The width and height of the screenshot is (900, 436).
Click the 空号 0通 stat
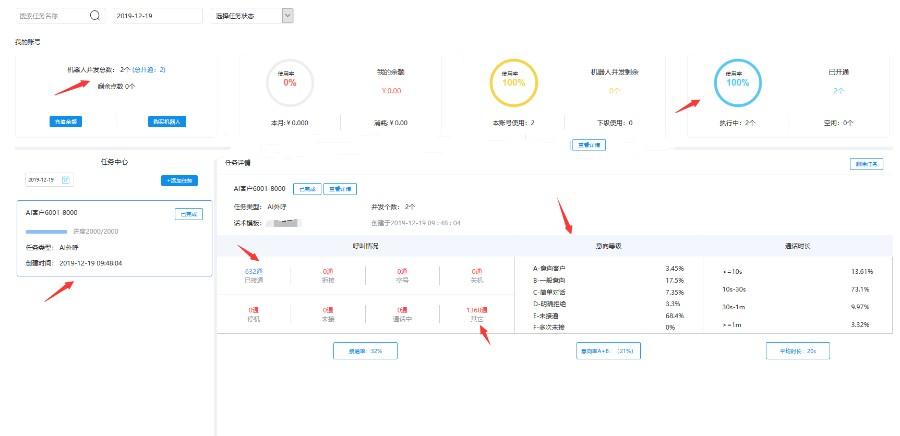point(402,275)
